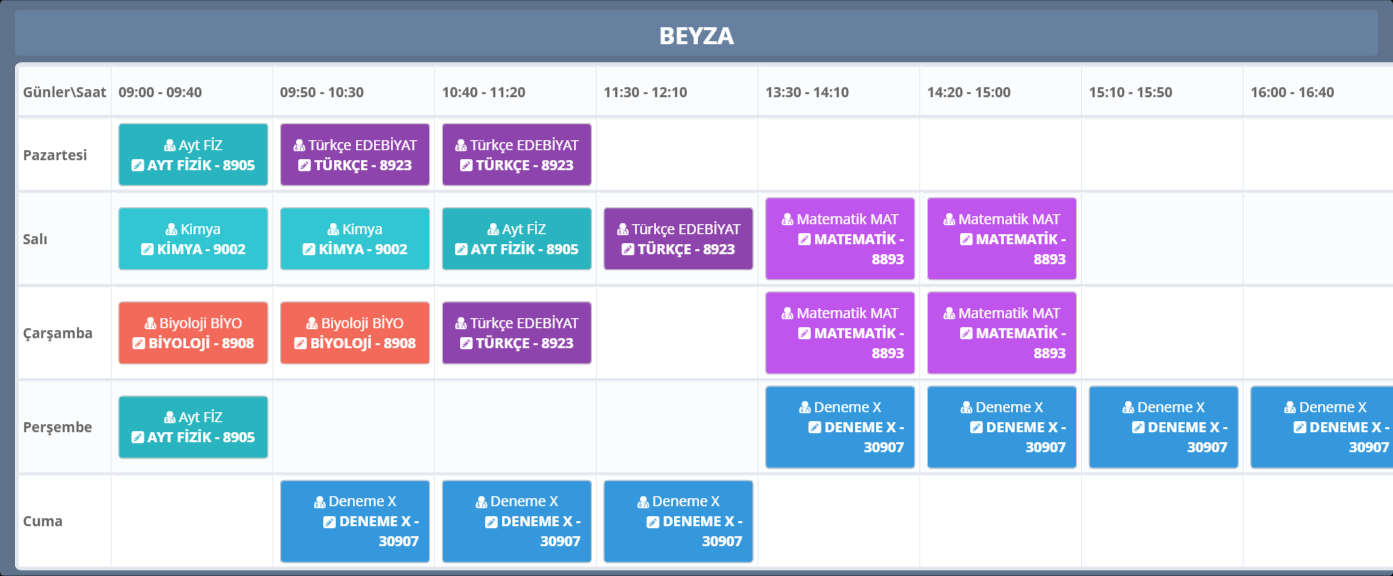Click teacher icon in Salı 11:30 Türkçe EDEBİYAT card

pyautogui.click(x=624, y=229)
